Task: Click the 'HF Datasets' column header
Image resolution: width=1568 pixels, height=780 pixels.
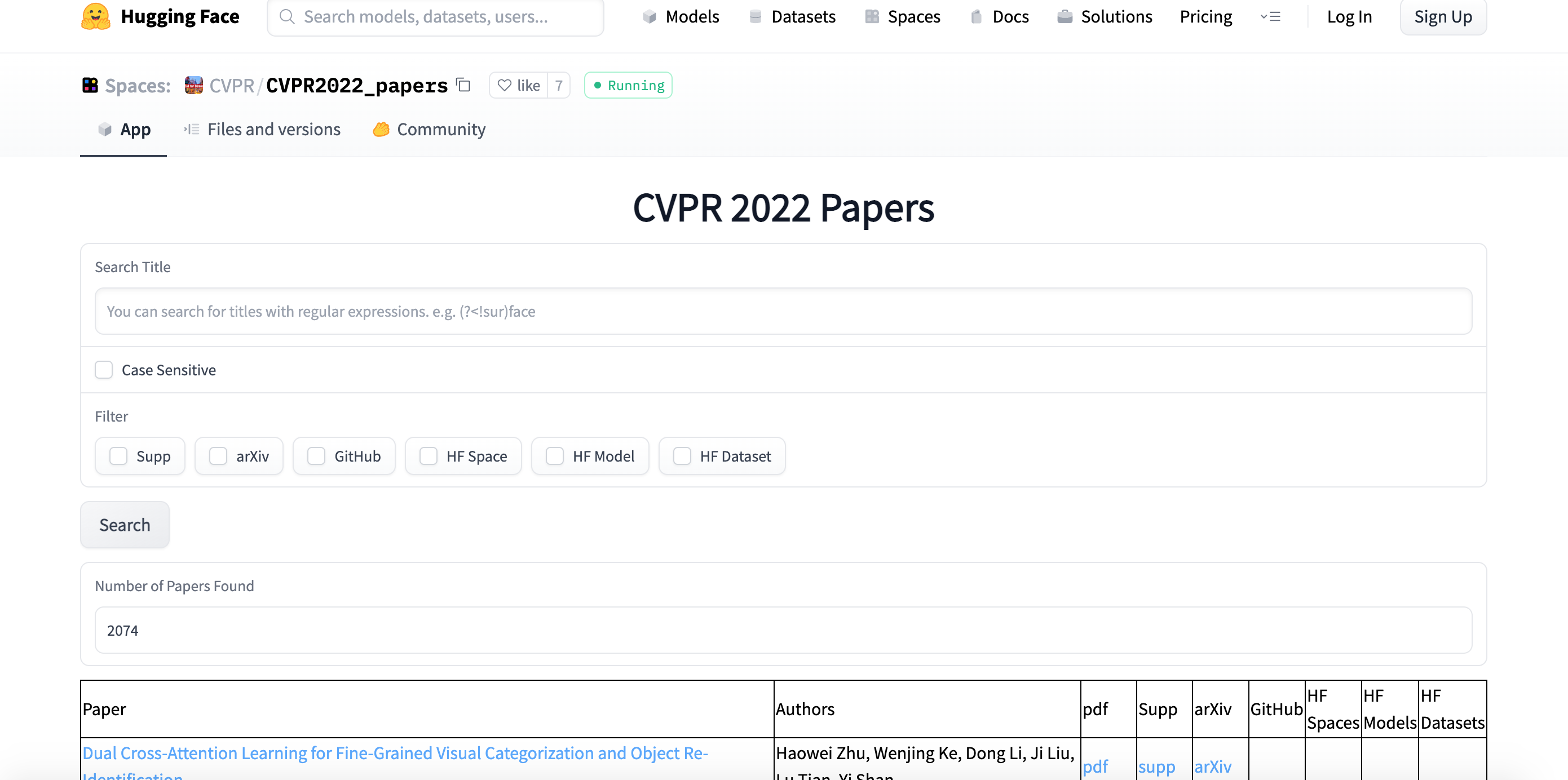Action: (1452, 709)
